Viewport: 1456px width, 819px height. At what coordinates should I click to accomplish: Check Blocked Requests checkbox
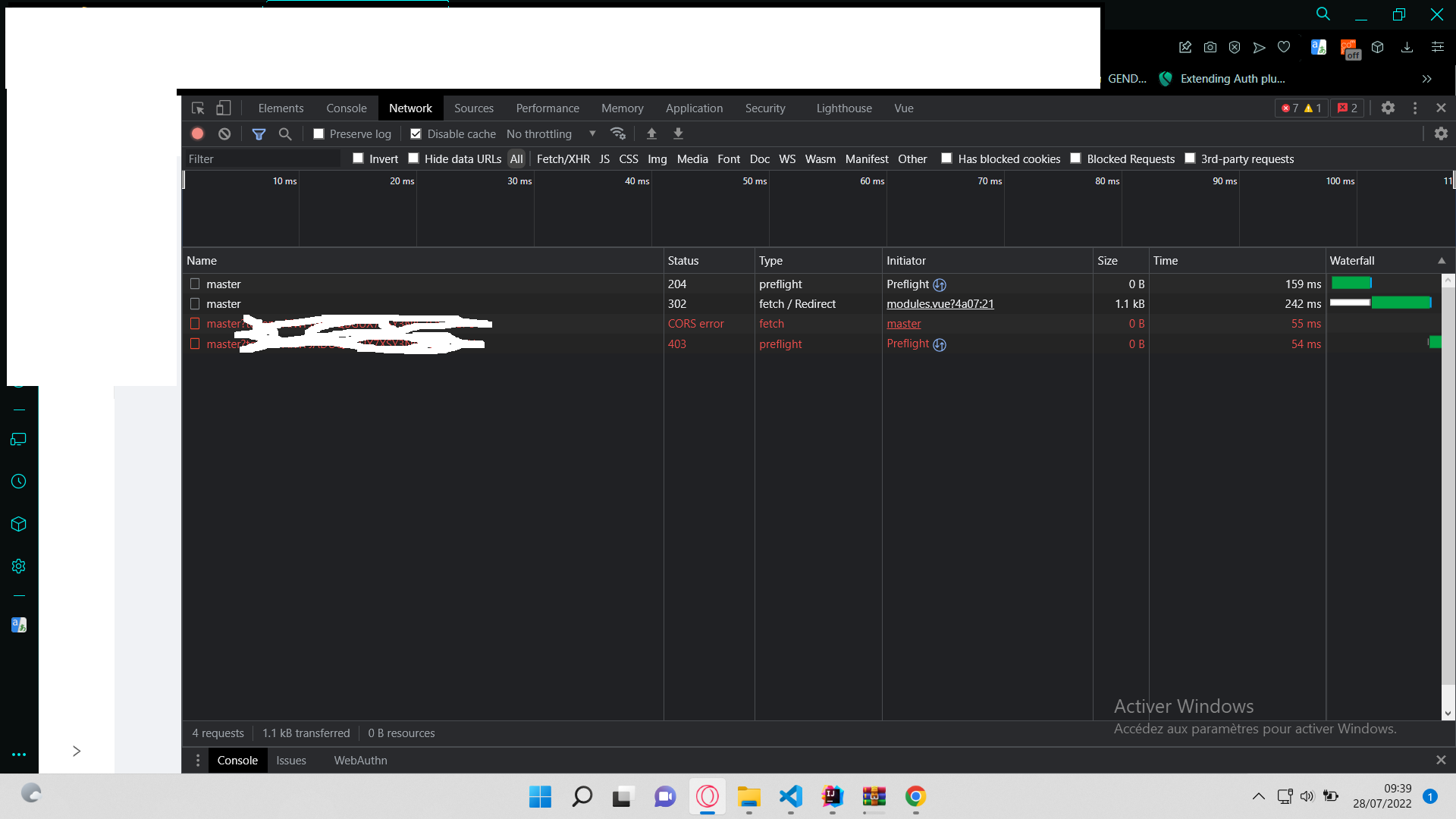point(1075,158)
